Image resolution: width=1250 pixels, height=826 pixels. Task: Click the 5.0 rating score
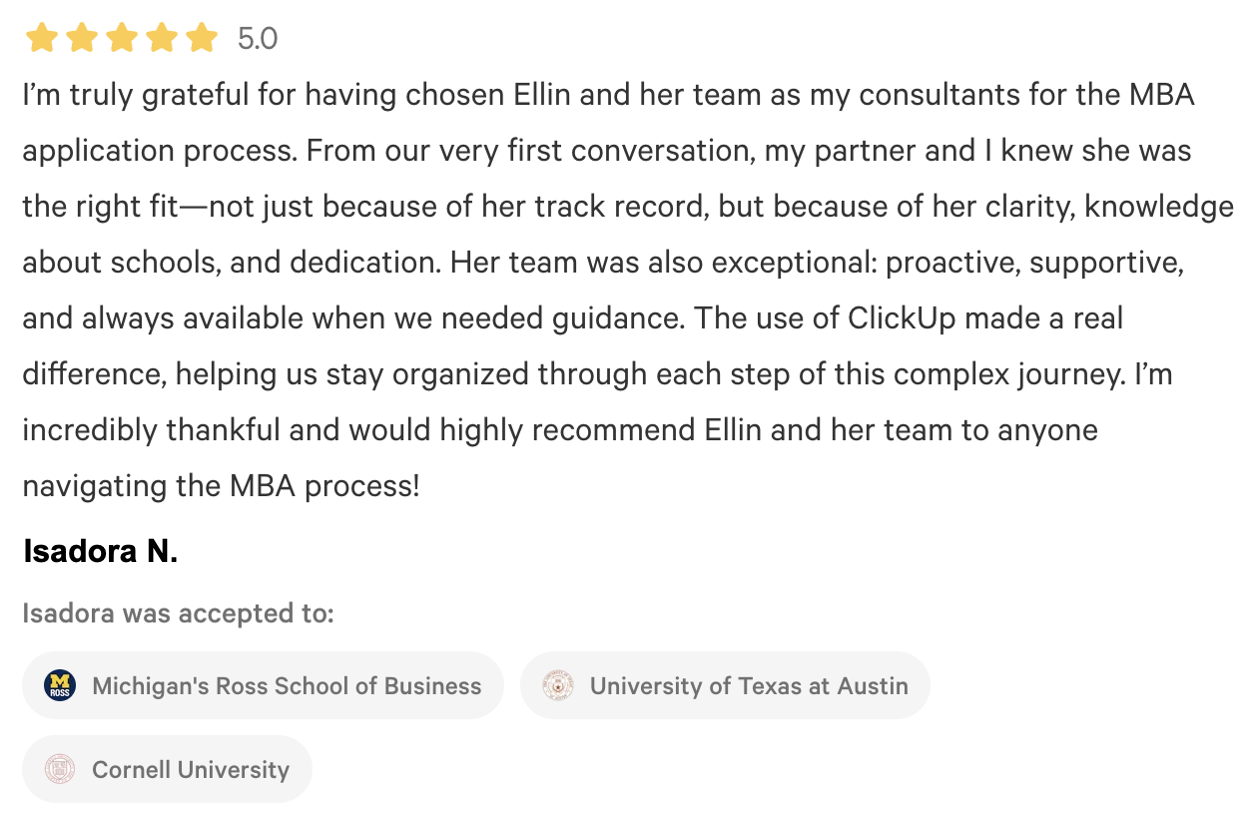(257, 39)
